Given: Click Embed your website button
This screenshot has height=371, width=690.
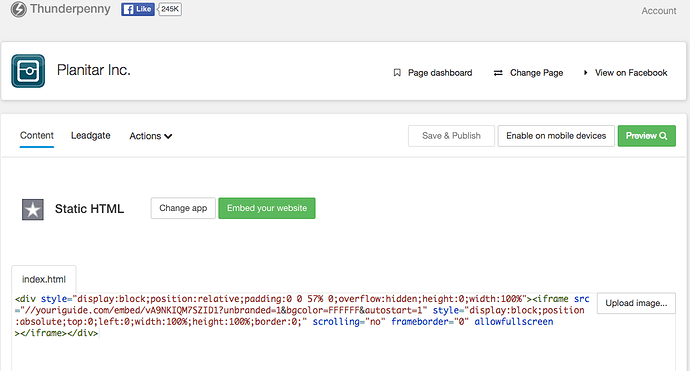Looking at the screenshot, I should click(267, 208).
